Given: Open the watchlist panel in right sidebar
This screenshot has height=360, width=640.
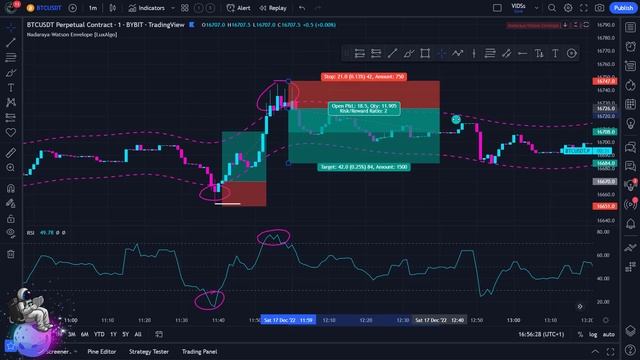Looking at the screenshot, I should coord(630,27).
